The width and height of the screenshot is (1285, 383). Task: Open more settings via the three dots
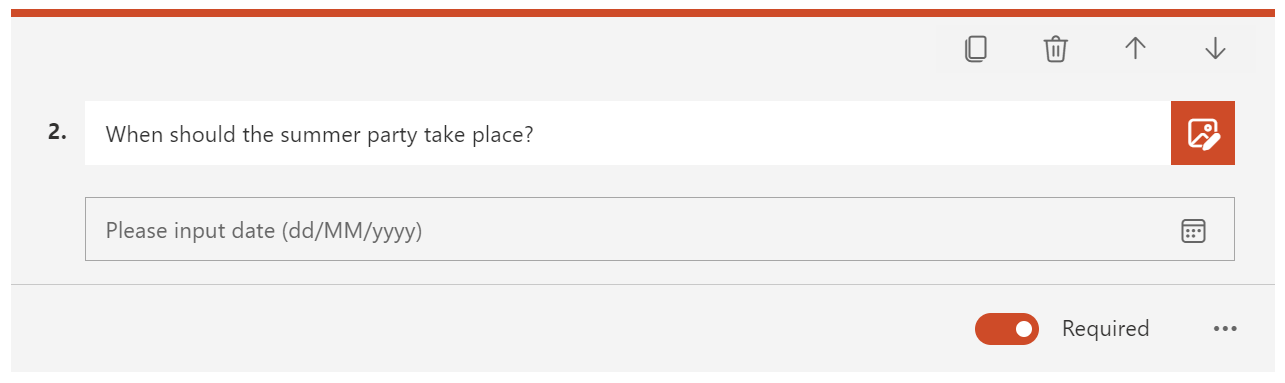pyautogui.click(x=1225, y=329)
